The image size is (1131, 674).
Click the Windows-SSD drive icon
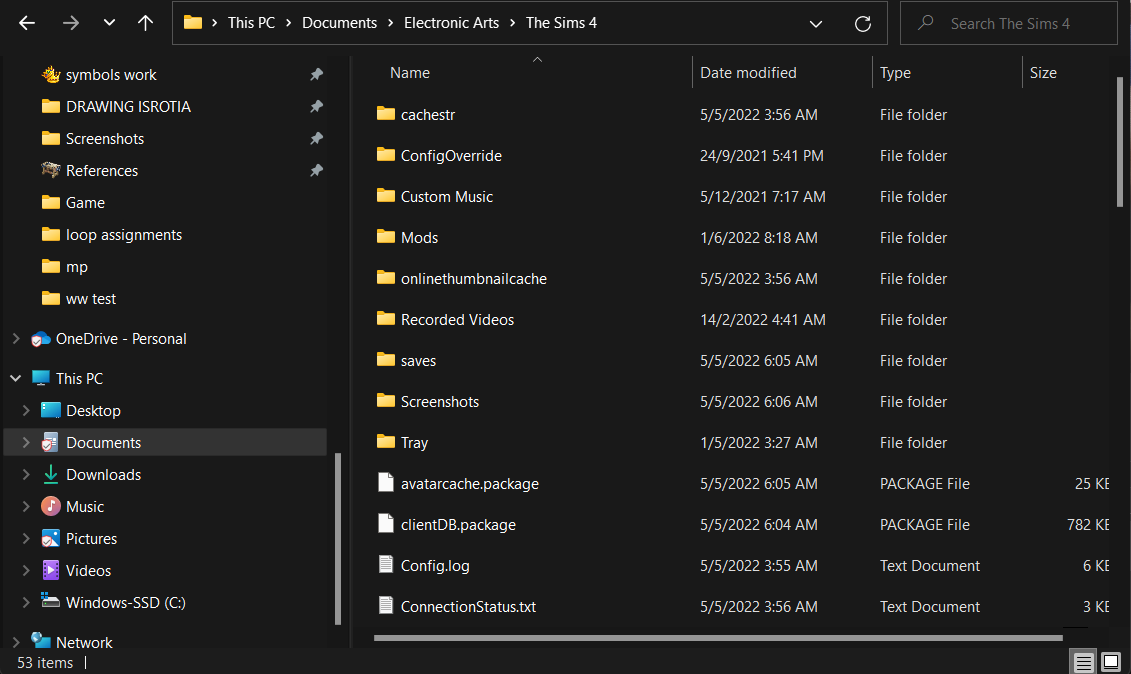(50, 600)
